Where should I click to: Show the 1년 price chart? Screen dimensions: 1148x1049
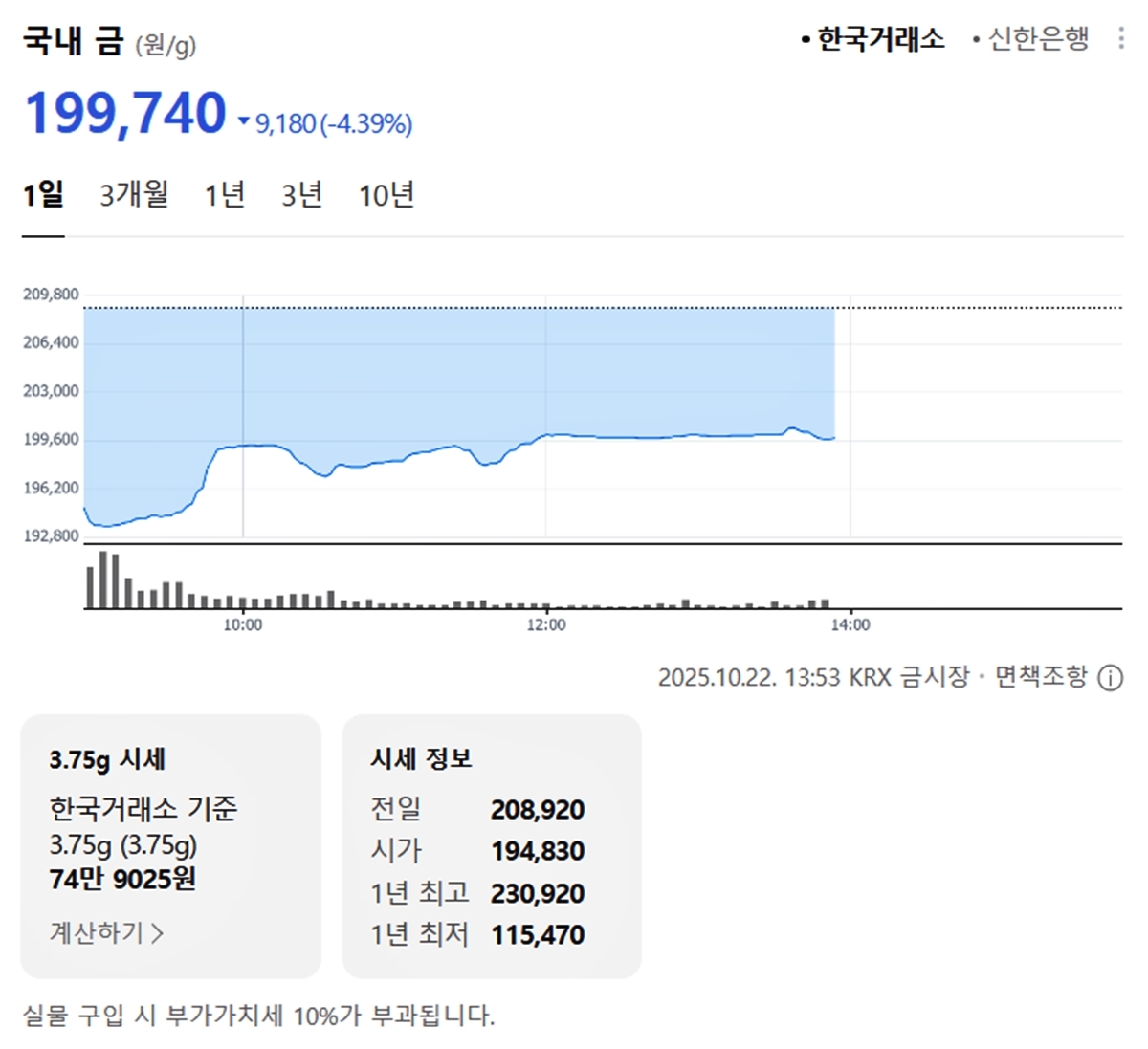coord(225,195)
